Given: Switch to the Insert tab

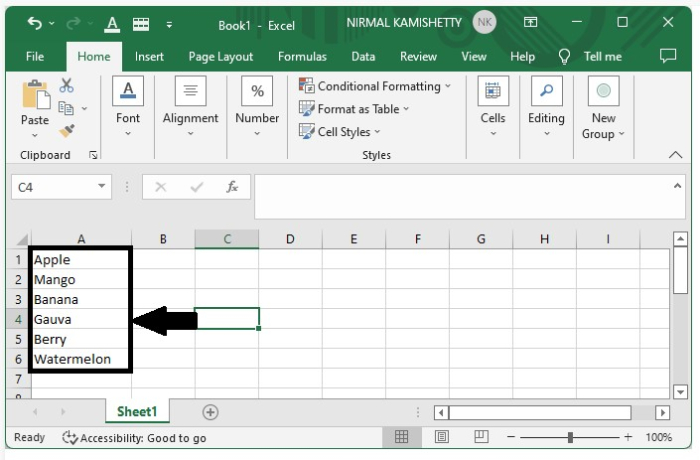Looking at the screenshot, I should coord(149,57).
